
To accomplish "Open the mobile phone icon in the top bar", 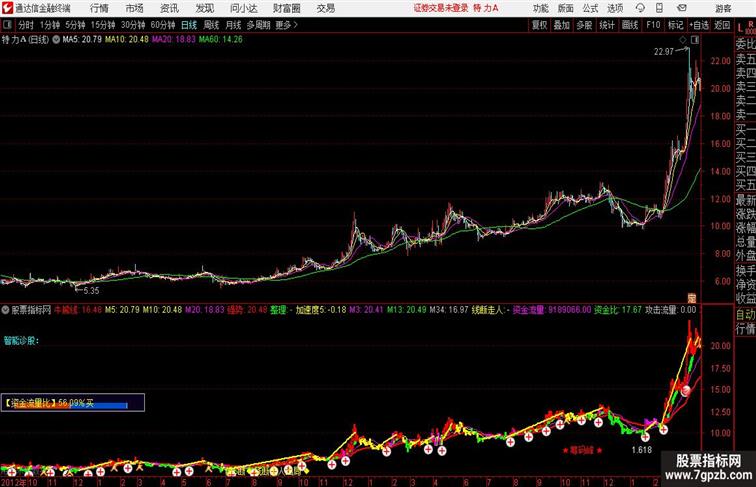I will click(x=659, y=8).
